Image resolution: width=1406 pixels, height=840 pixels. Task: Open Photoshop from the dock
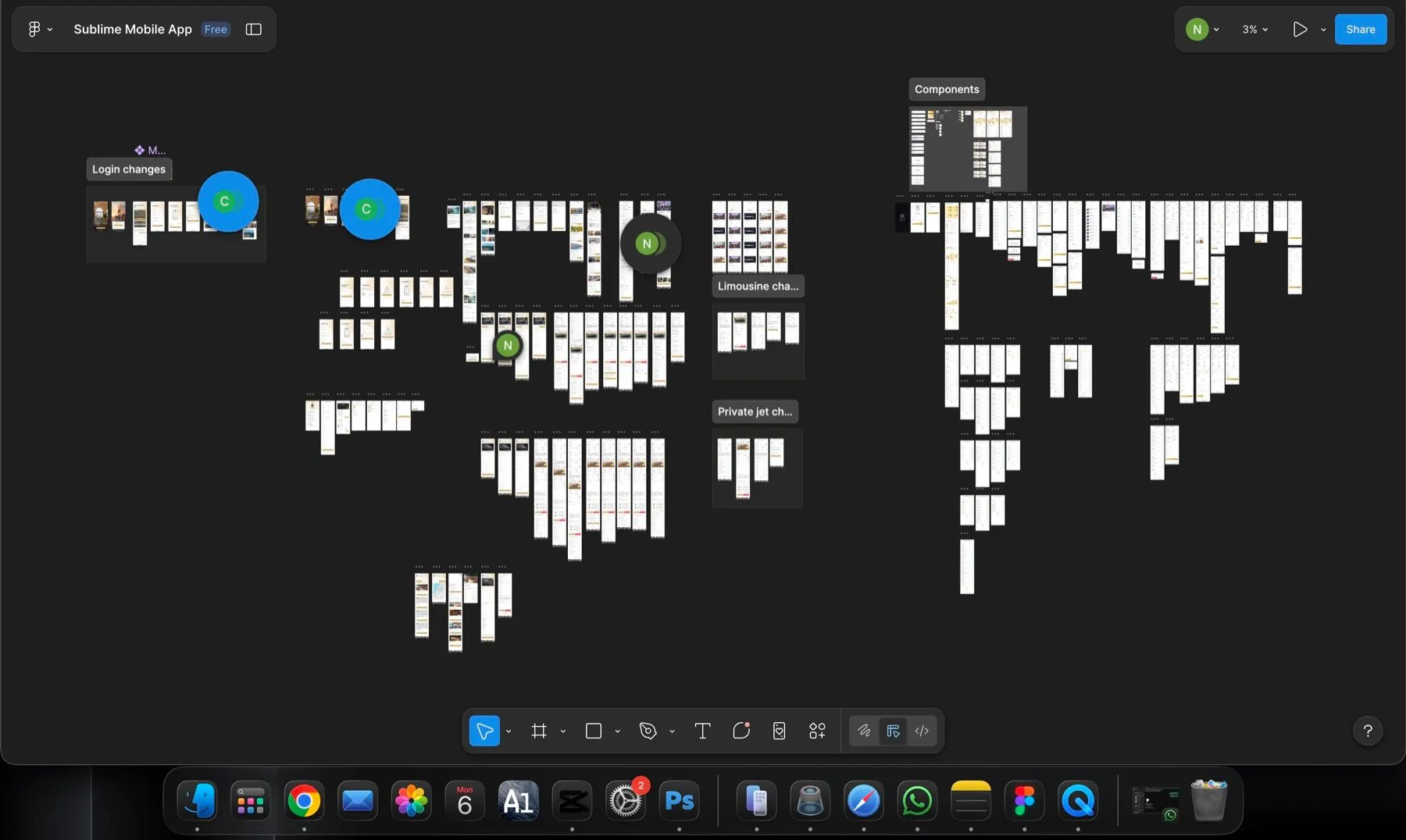click(x=679, y=801)
